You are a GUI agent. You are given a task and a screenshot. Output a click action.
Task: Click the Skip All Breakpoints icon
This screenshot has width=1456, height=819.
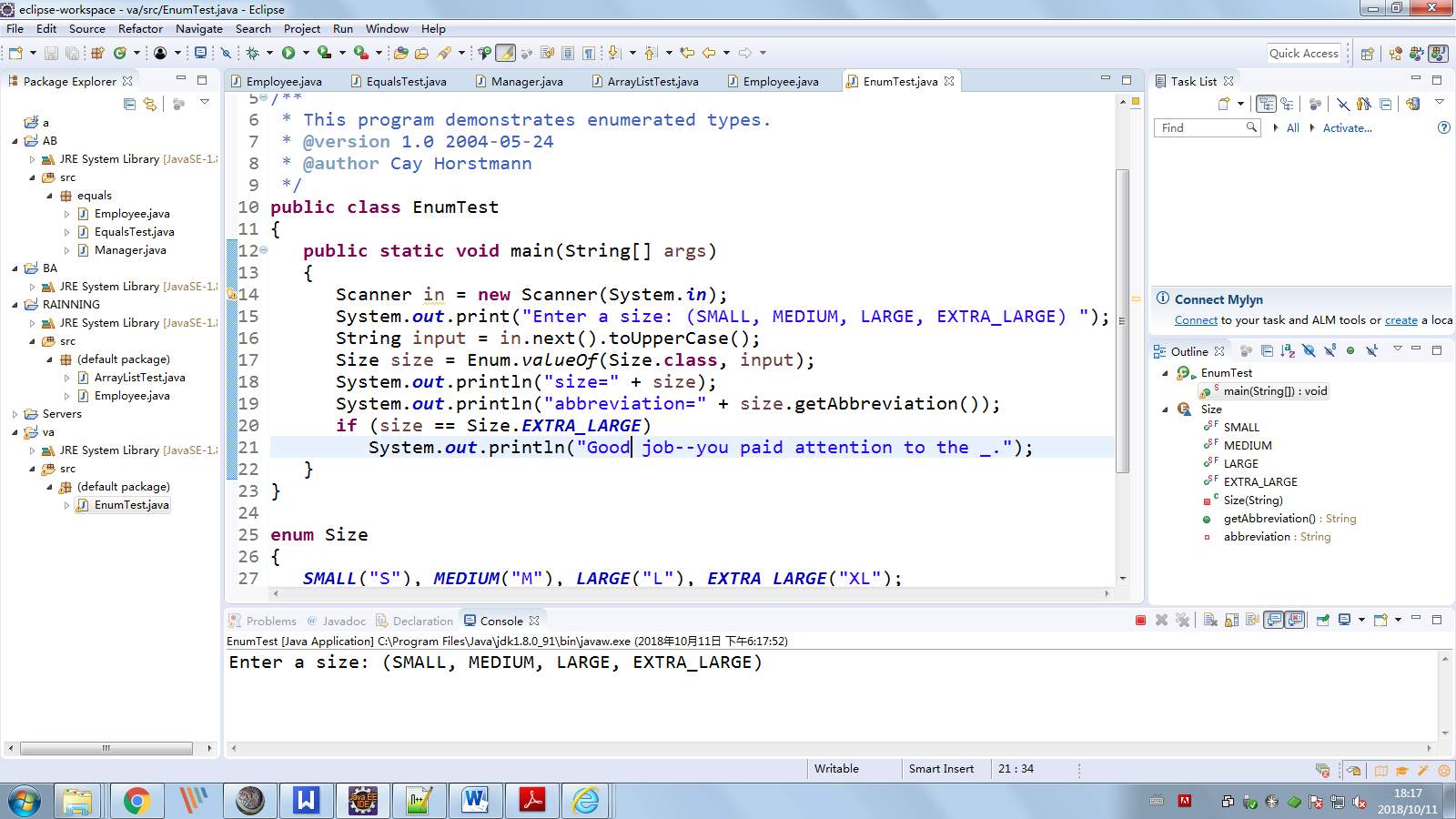(x=226, y=53)
